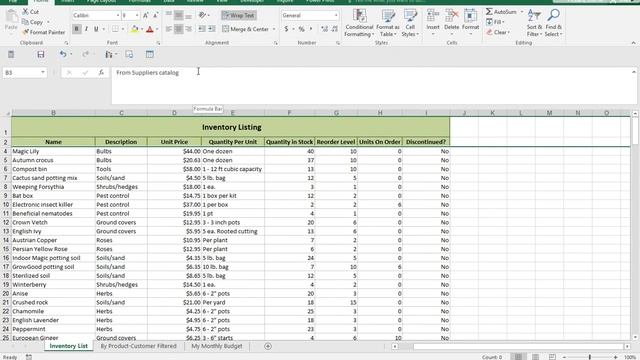Switch to the Inventory List sheet tab
This screenshot has width=640, height=360.
69,346
